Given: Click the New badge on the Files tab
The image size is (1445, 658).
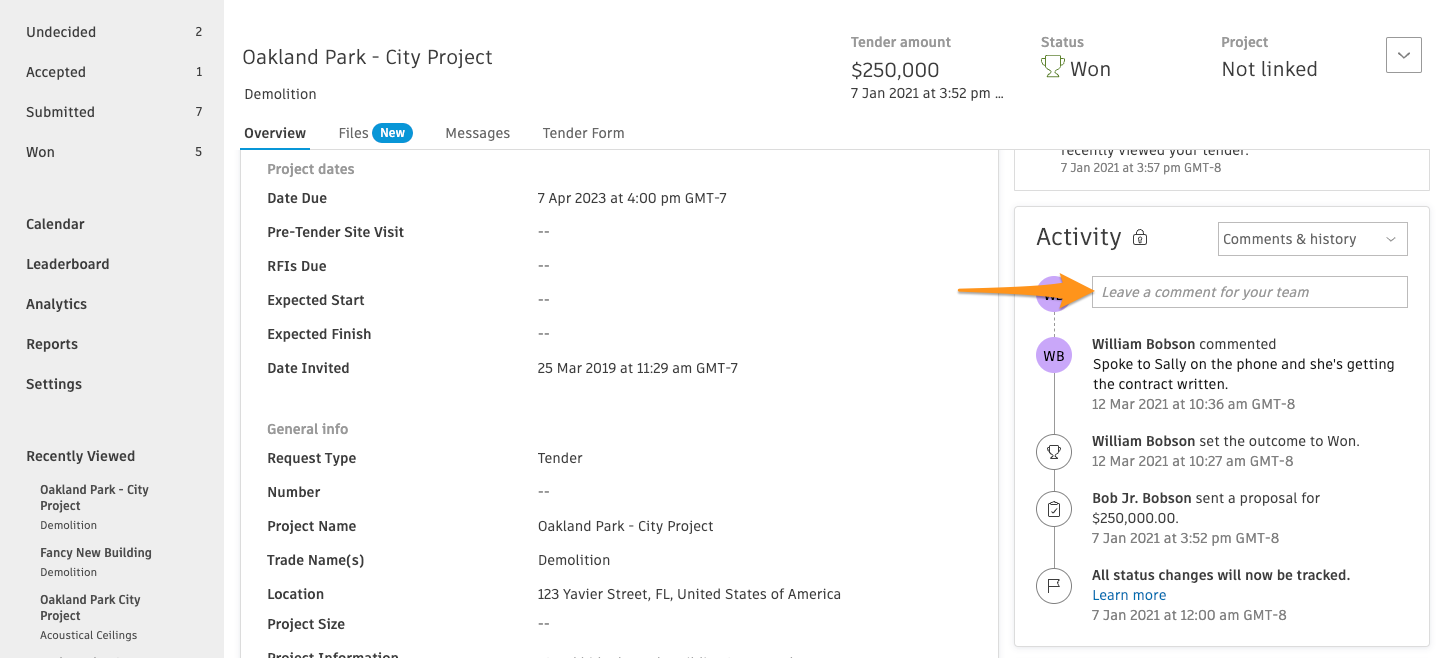Looking at the screenshot, I should pyautogui.click(x=391, y=132).
